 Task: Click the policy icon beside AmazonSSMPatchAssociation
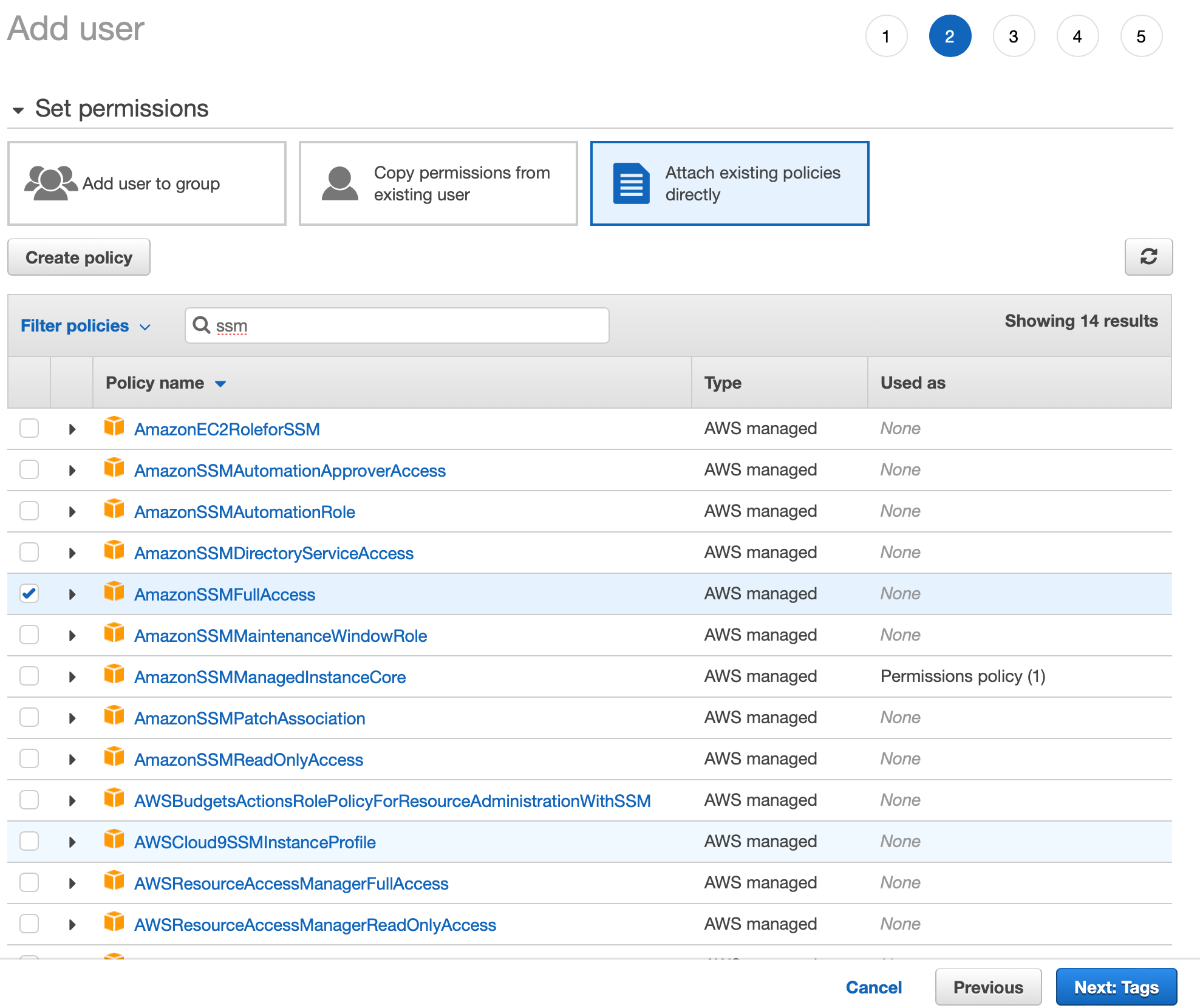coord(114,715)
